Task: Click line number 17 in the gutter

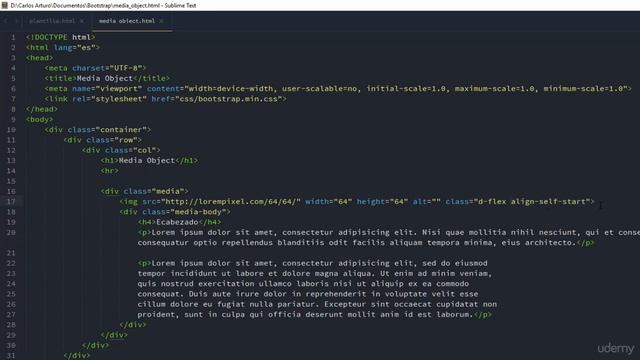Action: [x=11, y=202]
